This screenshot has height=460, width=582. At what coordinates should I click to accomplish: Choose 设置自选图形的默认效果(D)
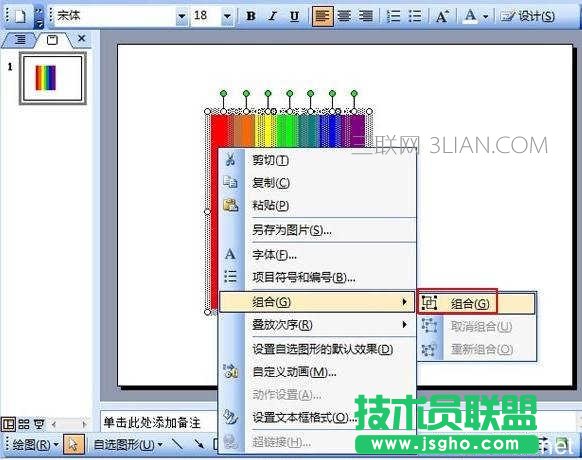pyautogui.click(x=322, y=349)
